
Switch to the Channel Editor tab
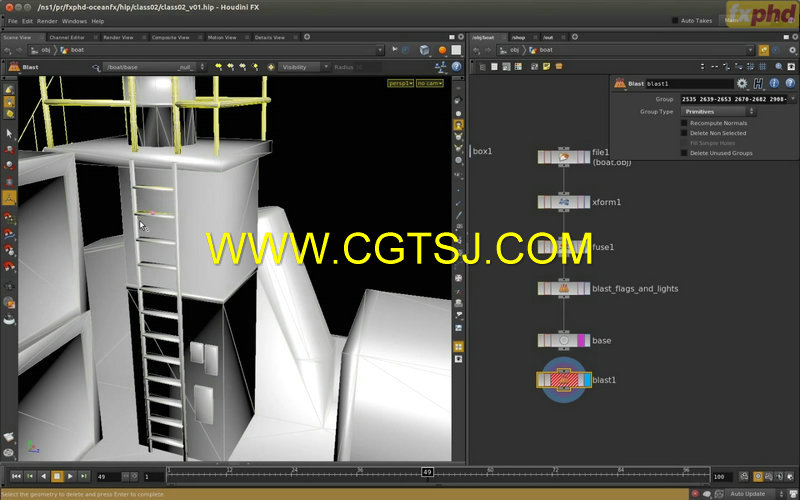click(x=67, y=37)
